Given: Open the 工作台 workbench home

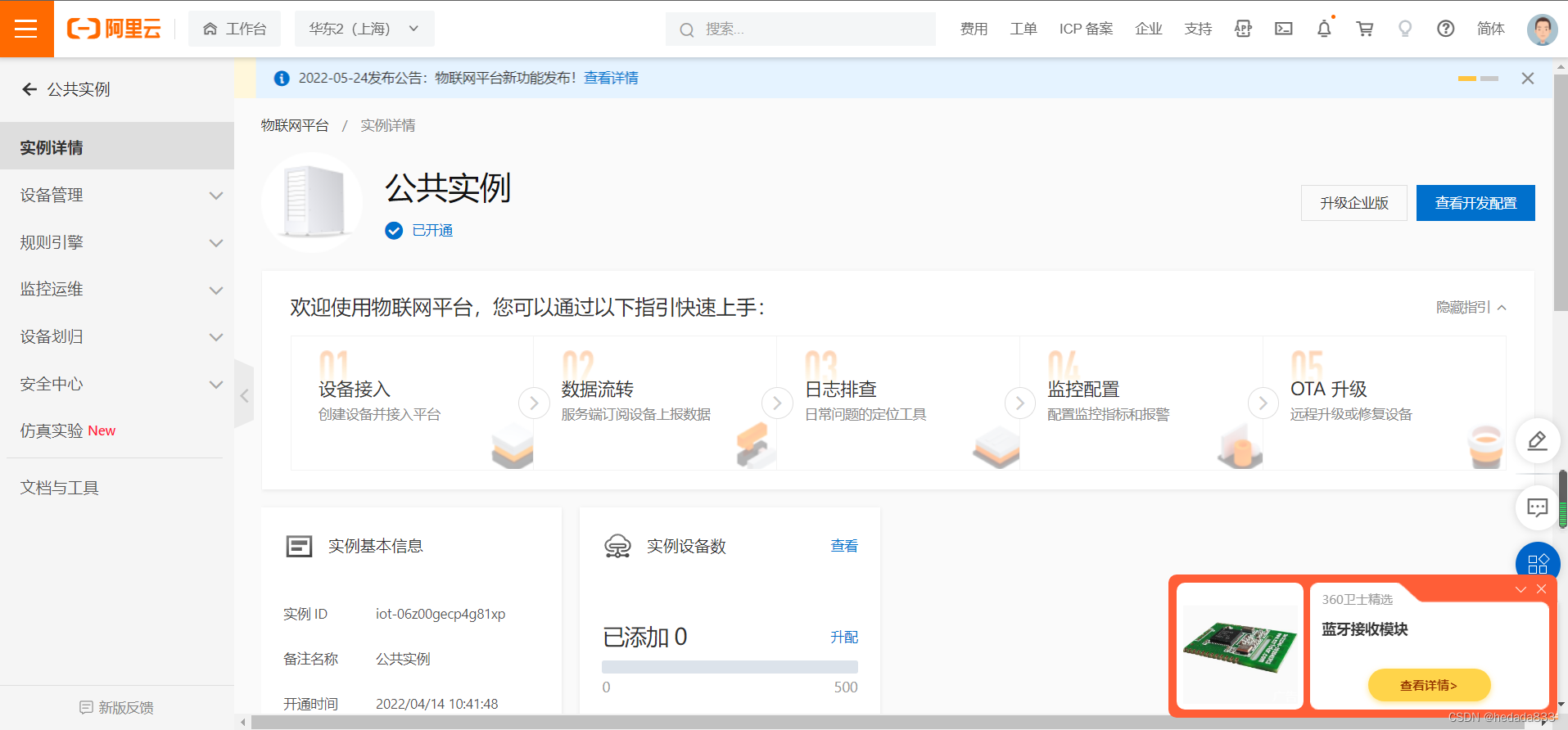Looking at the screenshot, I should click(x=235, y=29).
